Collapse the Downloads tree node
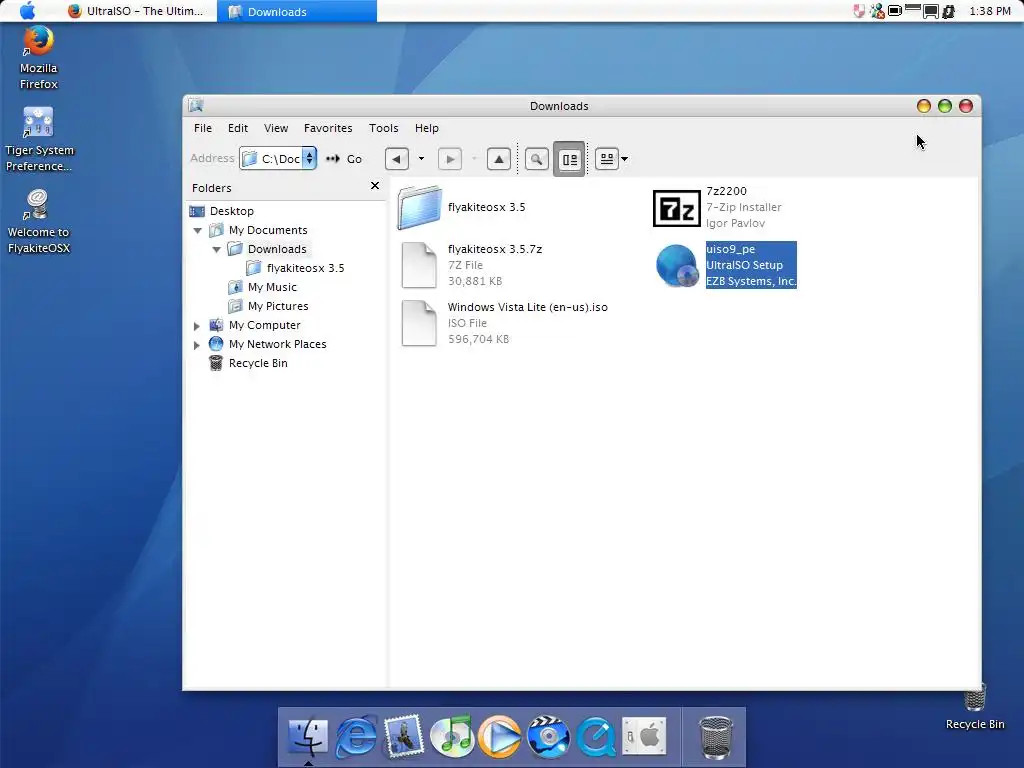Image resolution: width=1024 pixels, height=768 pixels. tap(216, 249)
